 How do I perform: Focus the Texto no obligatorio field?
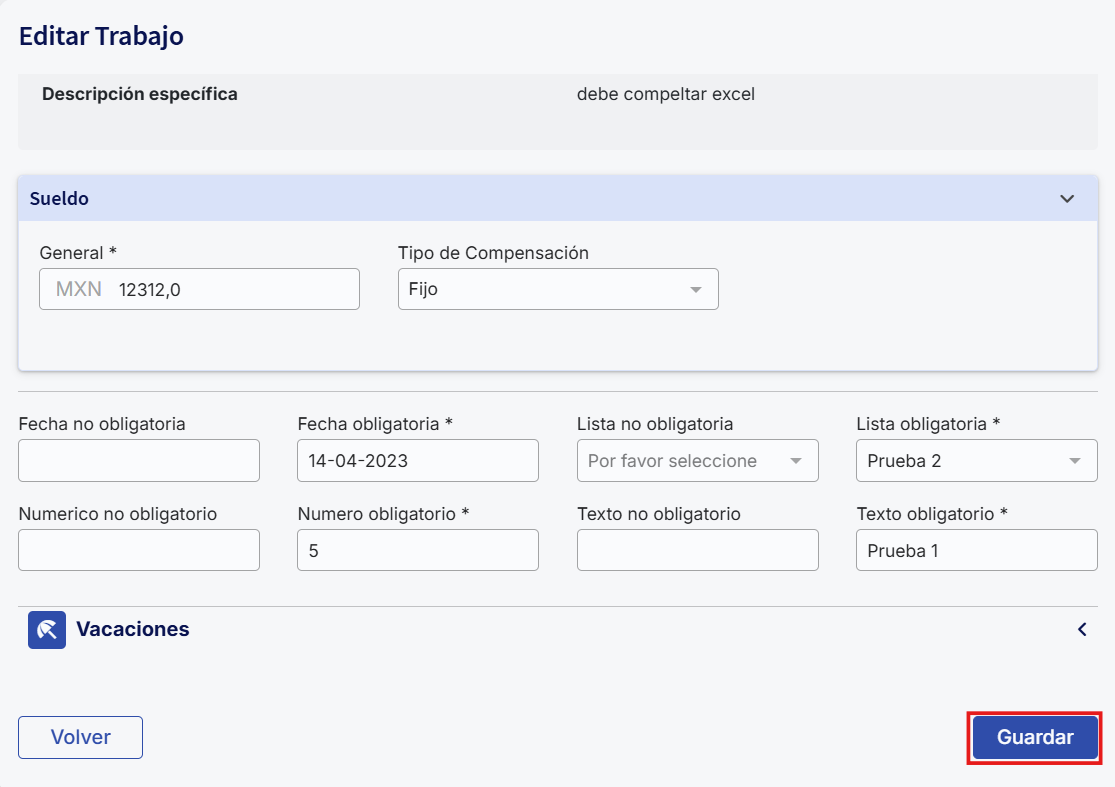point(697,550)
